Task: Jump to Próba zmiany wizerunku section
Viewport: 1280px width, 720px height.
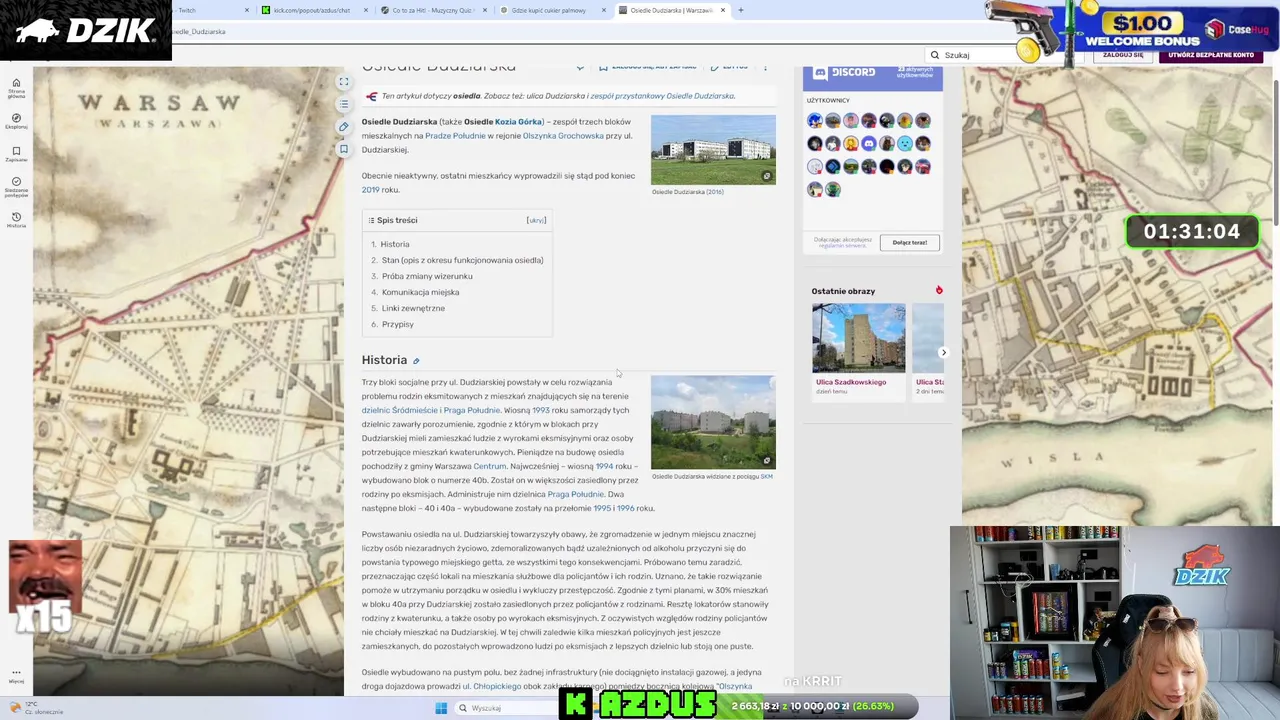Action: 427,276
